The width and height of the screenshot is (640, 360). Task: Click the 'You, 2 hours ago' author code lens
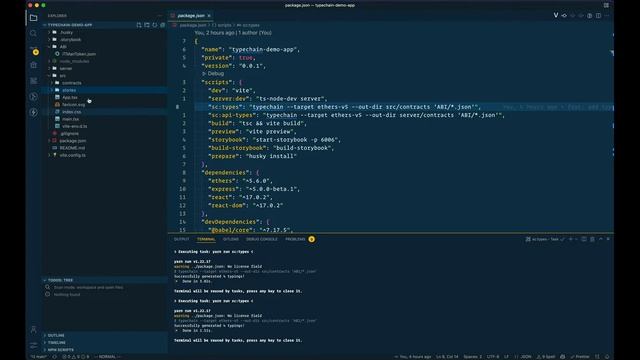[x=233, y=33]
